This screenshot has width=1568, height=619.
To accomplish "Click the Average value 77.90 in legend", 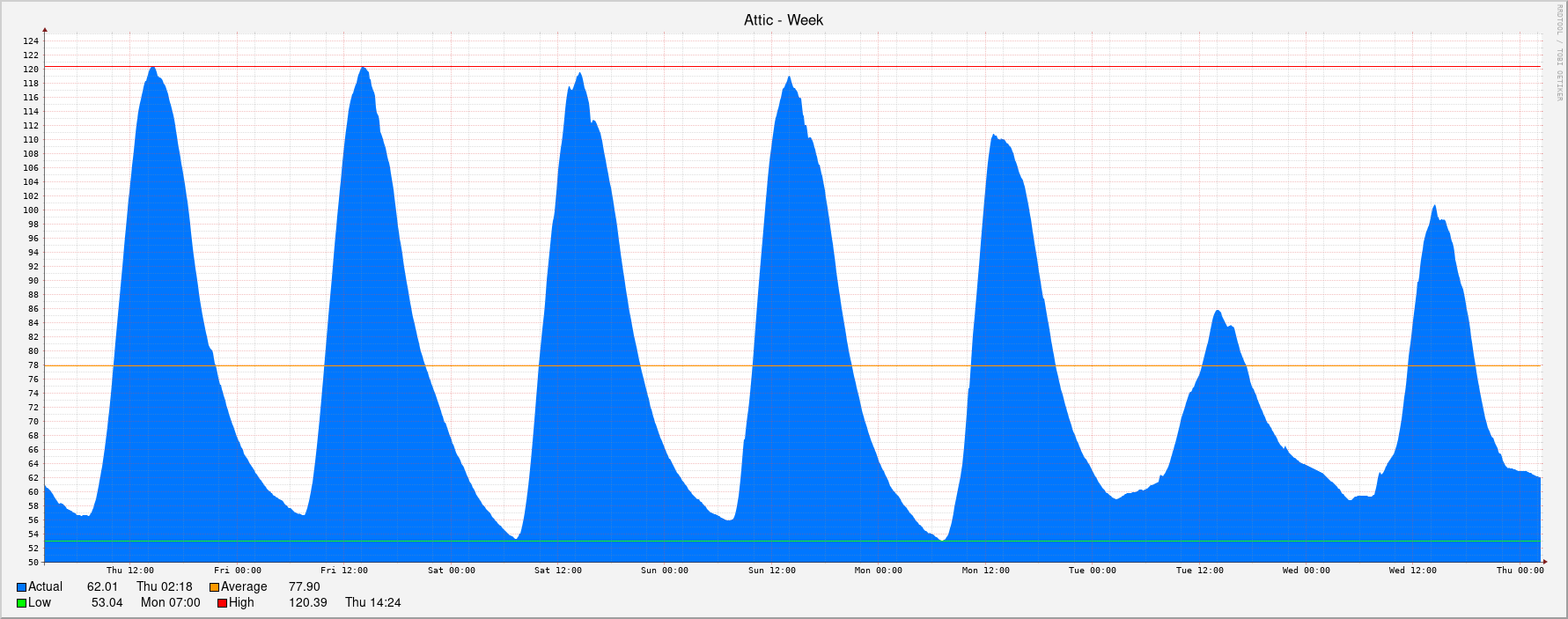I will [304, 587].
